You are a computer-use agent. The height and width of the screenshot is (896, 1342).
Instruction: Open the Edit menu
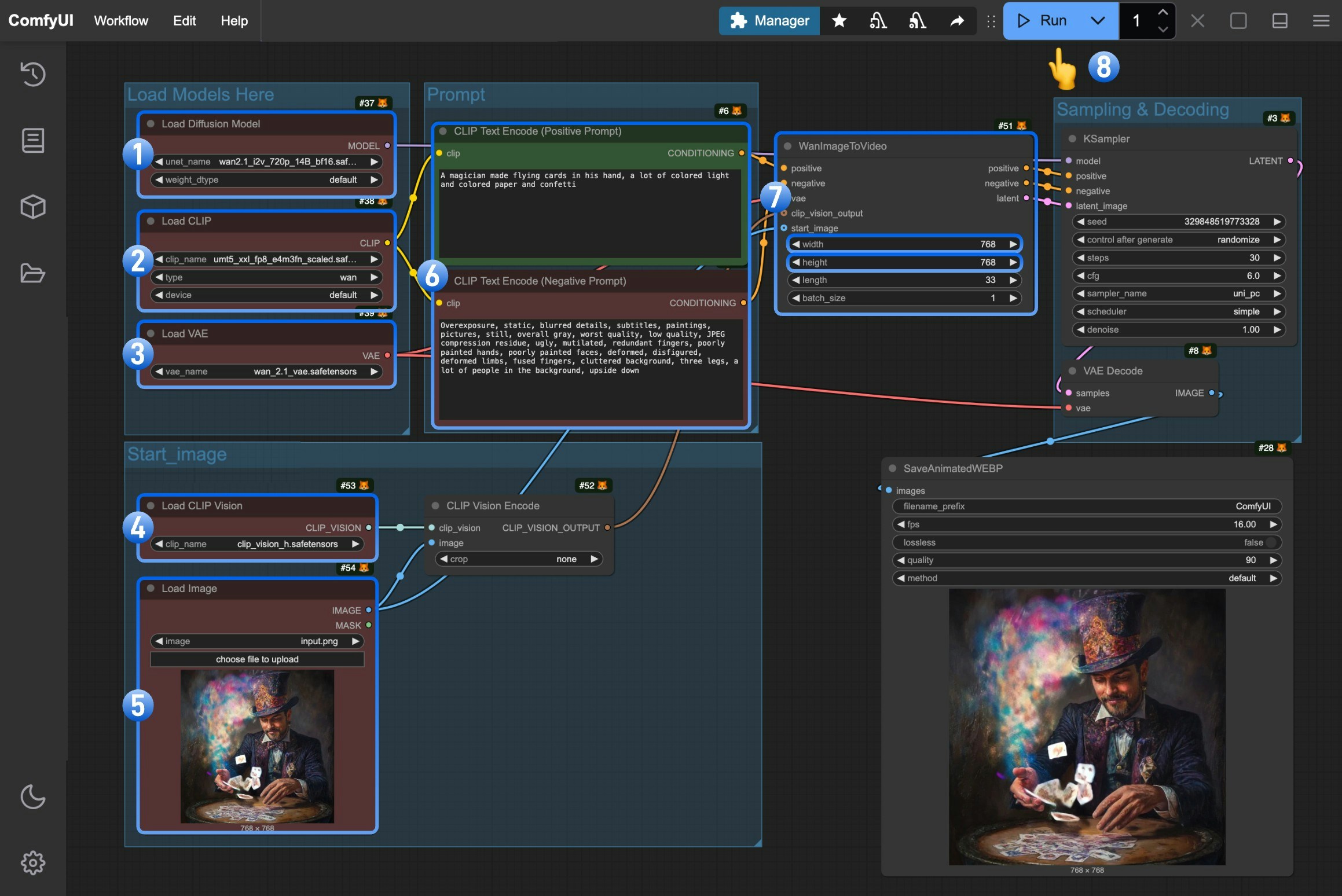pyautogui.click(x=184, y=21)
